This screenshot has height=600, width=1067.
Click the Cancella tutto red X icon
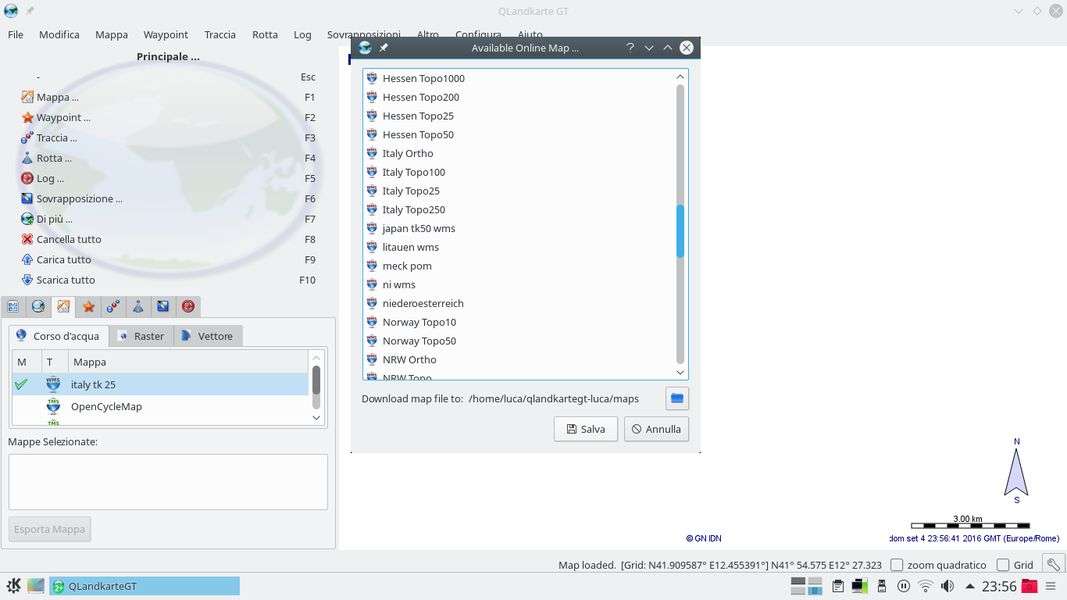pyautogui.click(x=27, y=240)
